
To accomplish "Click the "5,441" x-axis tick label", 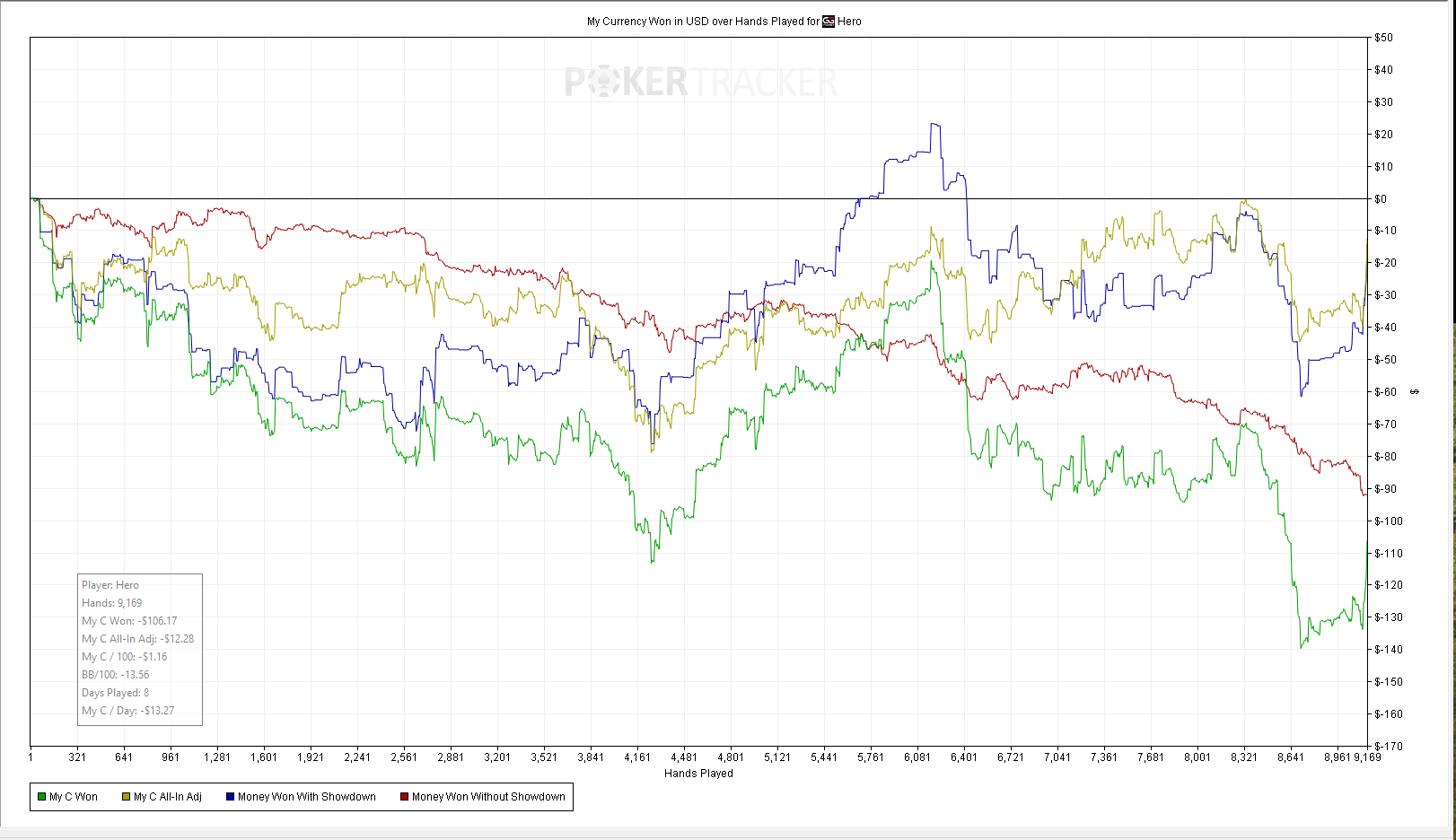I will coord(824,757).
